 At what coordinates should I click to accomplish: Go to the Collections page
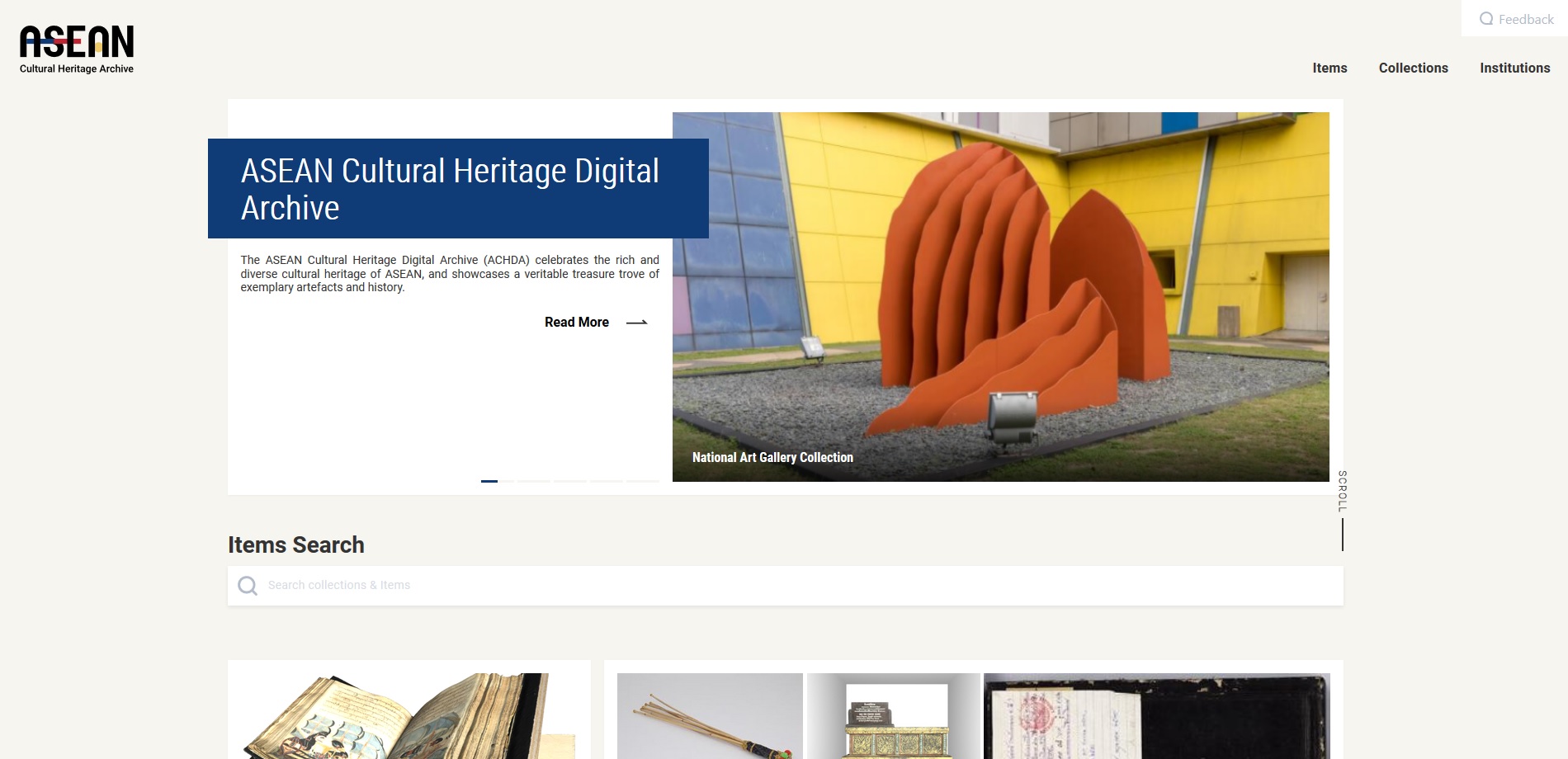1413,68
